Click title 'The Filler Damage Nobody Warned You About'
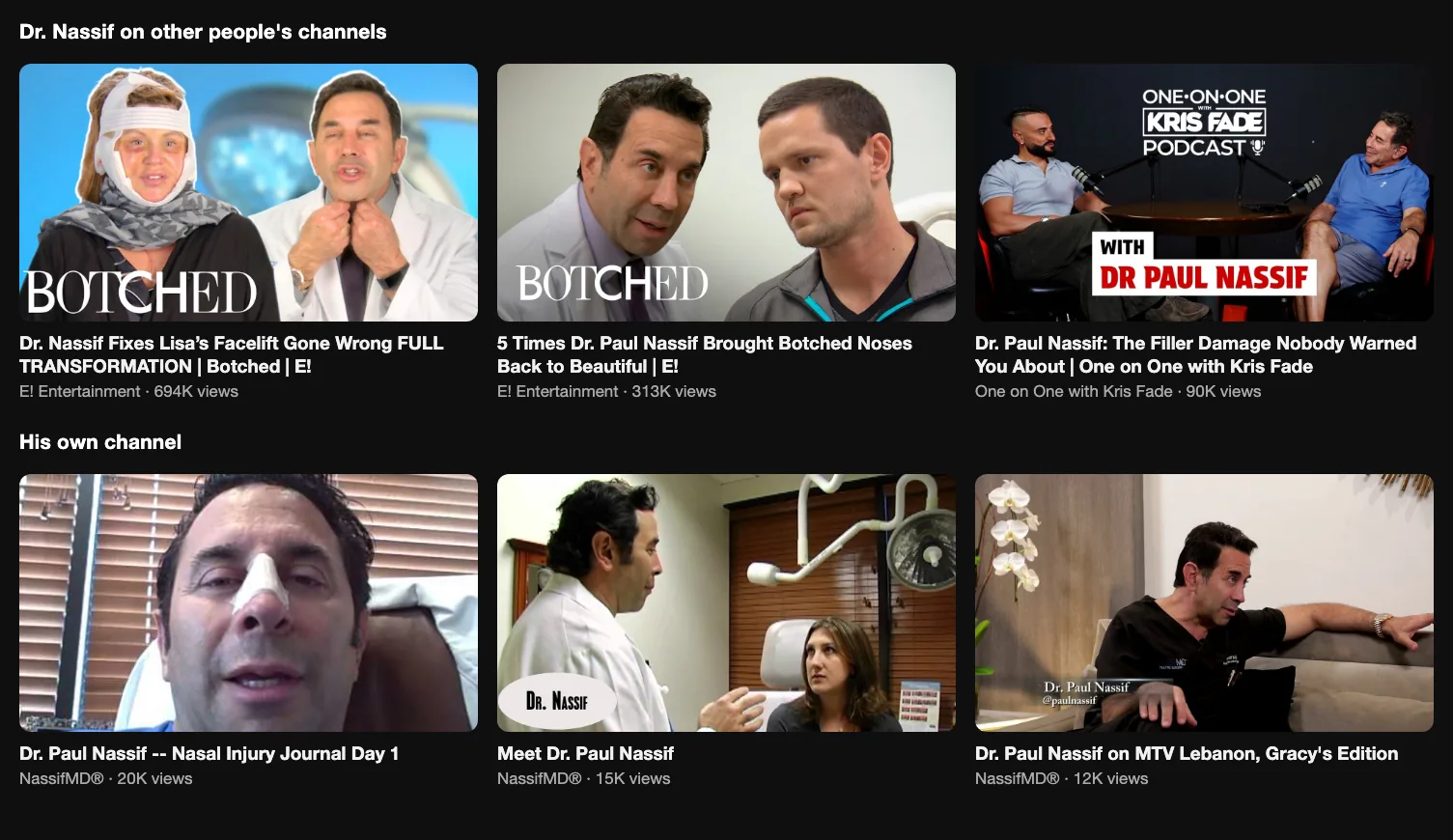Viewport: 1453px width, 840px height. 1195,354
